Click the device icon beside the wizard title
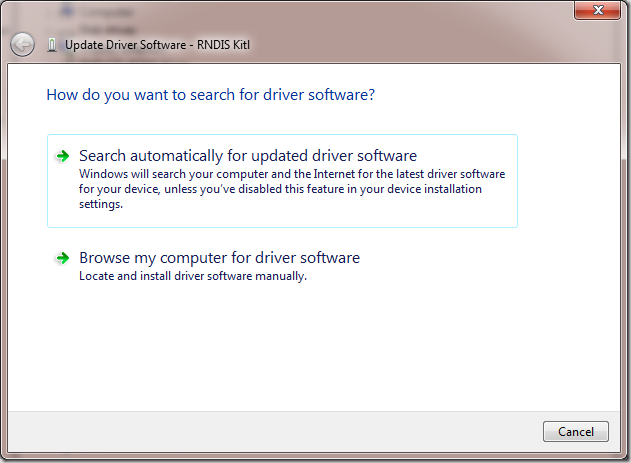Image resolution: width=631 pixels, height=463 pixels. (52, 45)
